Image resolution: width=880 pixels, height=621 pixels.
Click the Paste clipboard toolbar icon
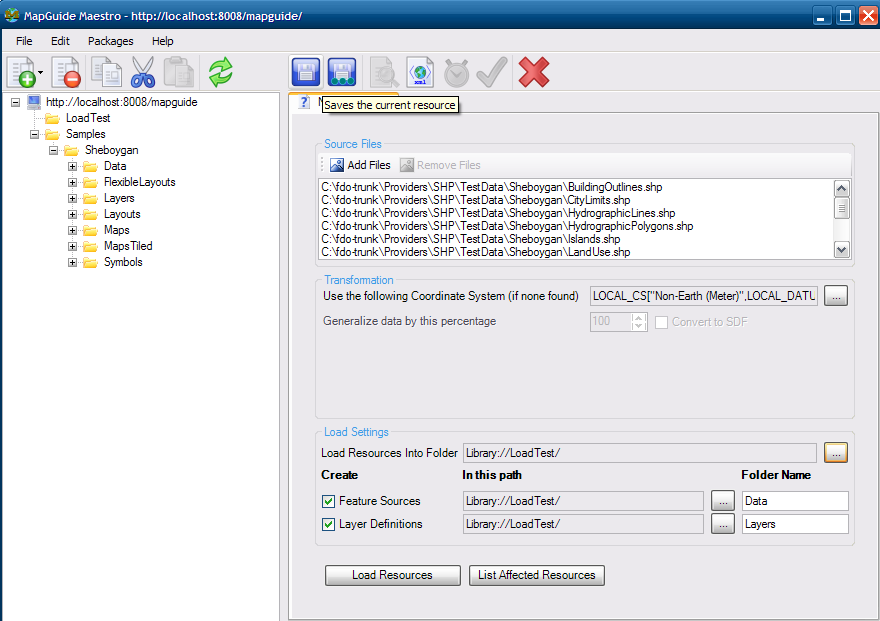tap(178, 72)
